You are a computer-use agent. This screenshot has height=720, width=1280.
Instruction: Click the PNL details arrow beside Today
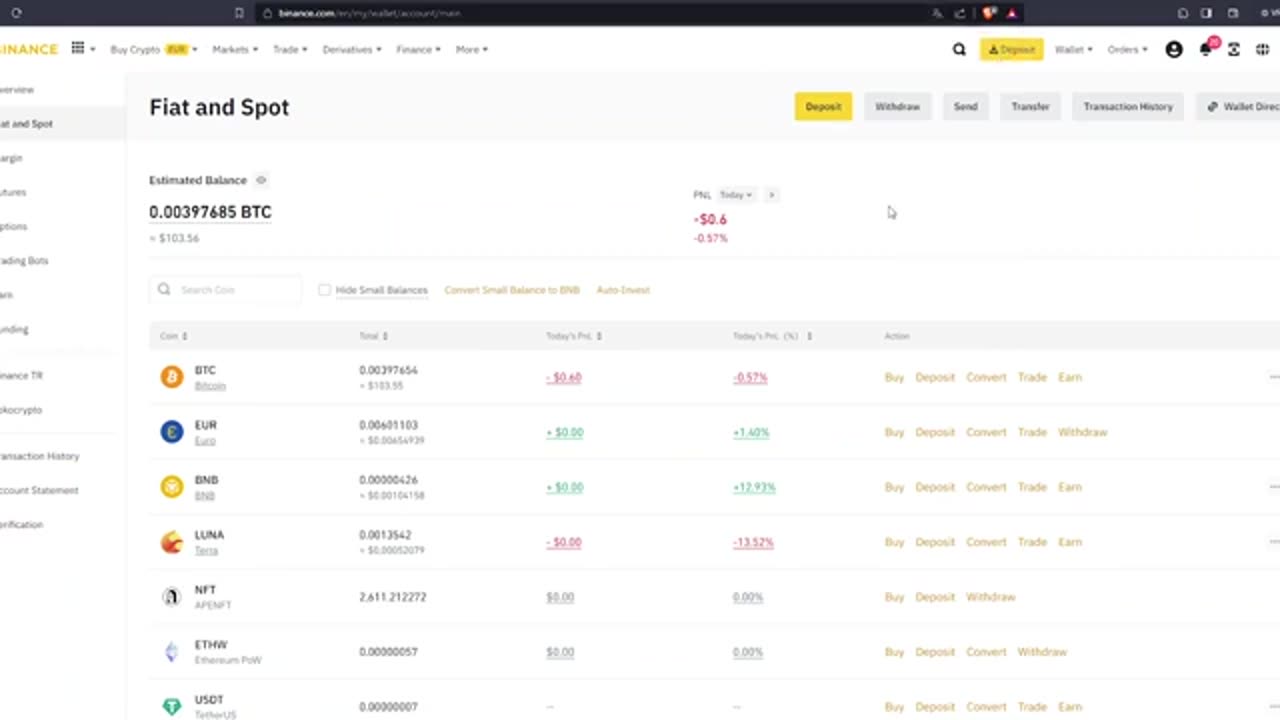coord(771,194)
